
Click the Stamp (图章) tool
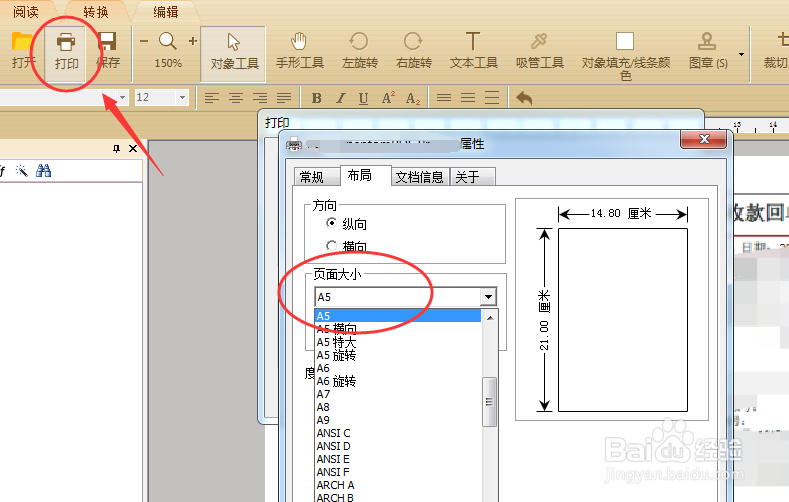(707, 50)
